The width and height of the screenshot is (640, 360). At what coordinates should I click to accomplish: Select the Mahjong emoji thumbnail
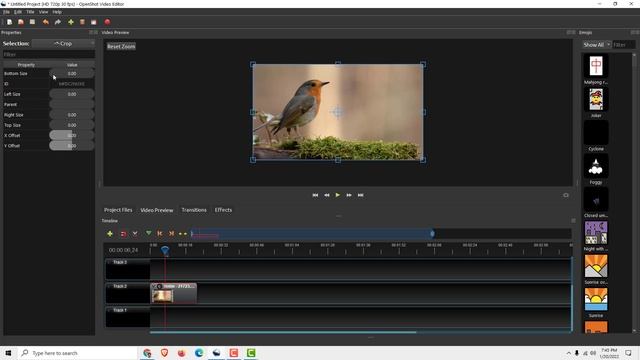[596, 66]
